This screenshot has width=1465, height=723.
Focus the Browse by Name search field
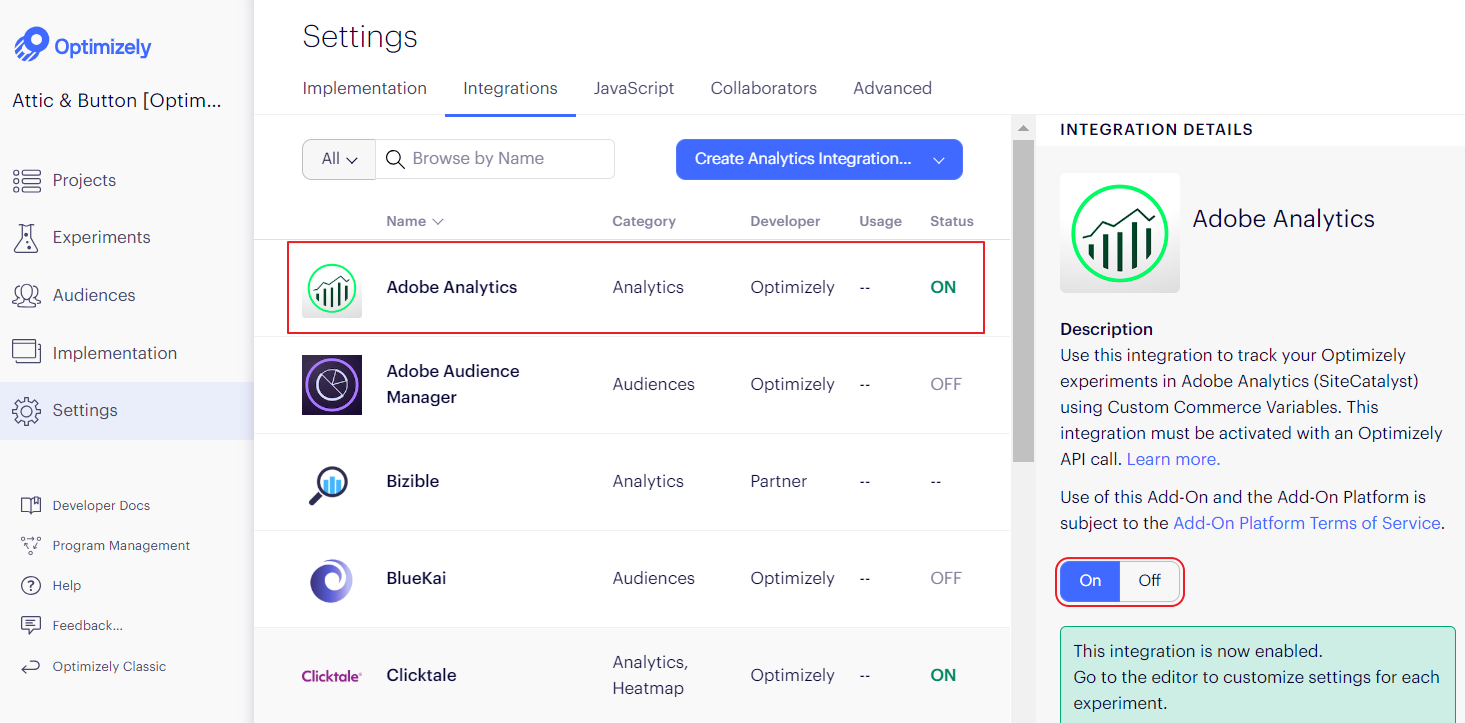(495, 159)
